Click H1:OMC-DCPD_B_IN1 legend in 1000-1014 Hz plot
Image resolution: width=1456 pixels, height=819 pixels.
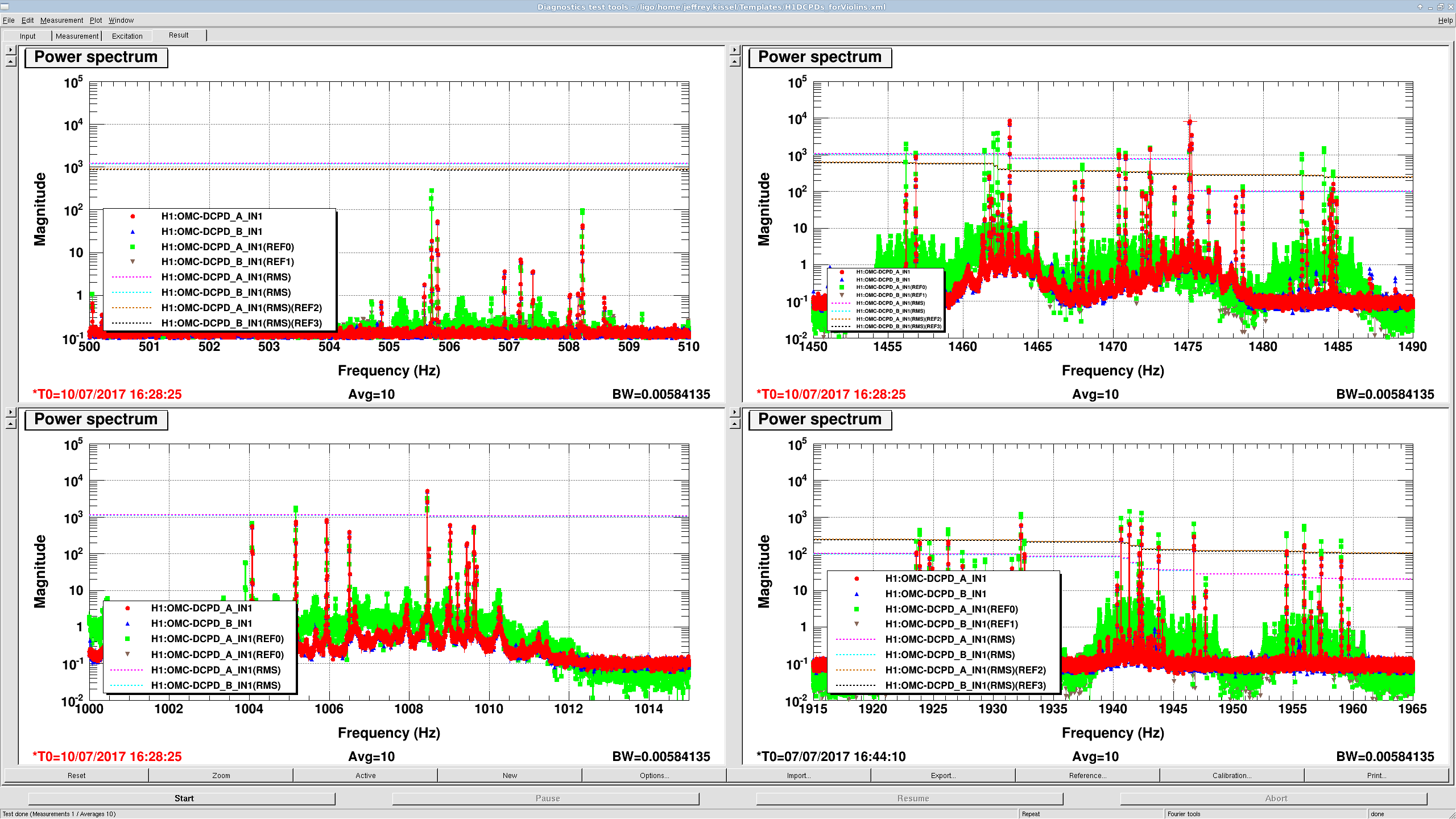click(201, 623)
